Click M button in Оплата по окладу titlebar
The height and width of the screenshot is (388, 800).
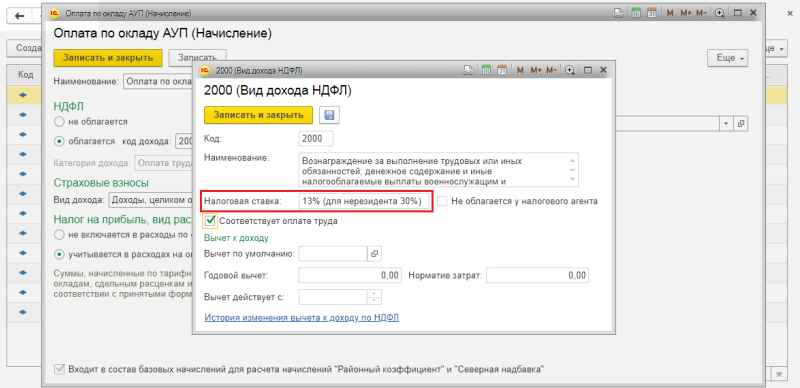[x=670, y=14]
